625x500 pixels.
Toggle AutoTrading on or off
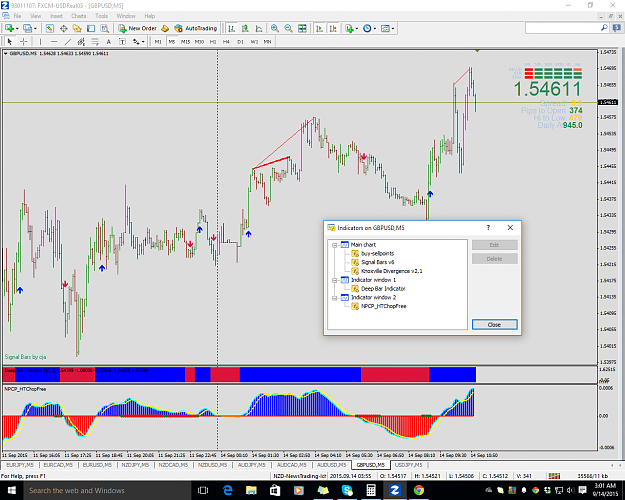(195, 28)
